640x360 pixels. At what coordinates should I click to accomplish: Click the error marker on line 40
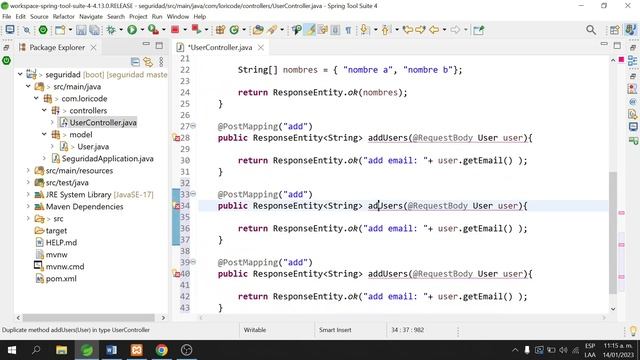[x=176, y=274]
